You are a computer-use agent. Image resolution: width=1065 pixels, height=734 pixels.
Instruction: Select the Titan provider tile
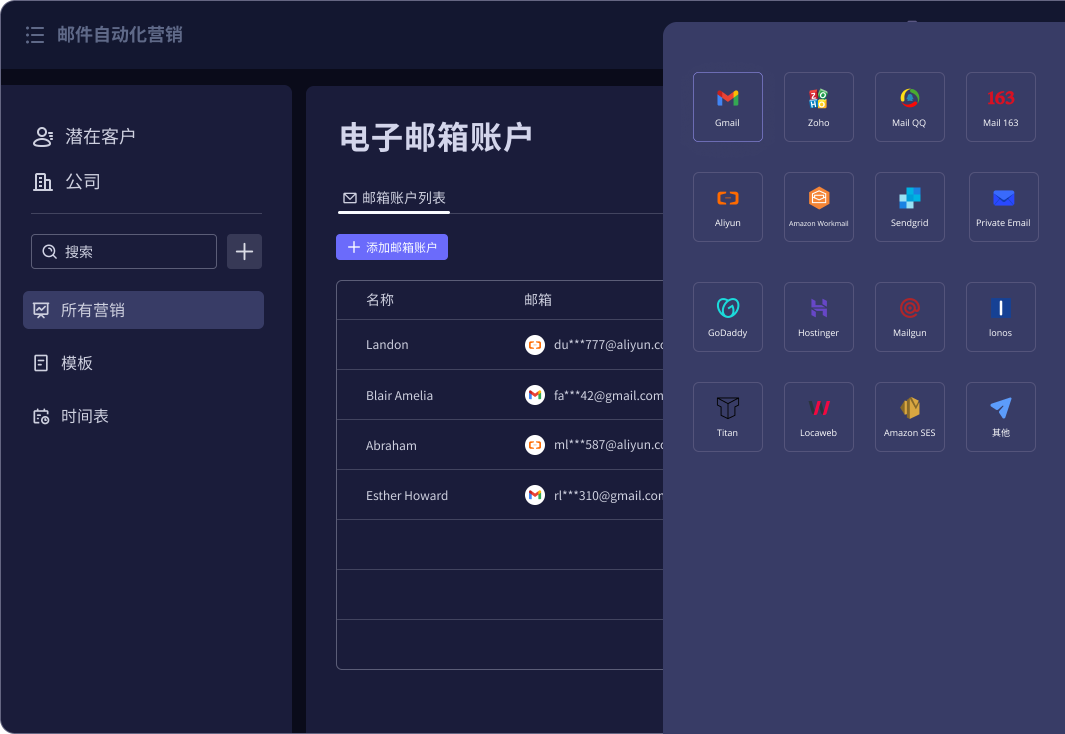click(x=727, y=416)
